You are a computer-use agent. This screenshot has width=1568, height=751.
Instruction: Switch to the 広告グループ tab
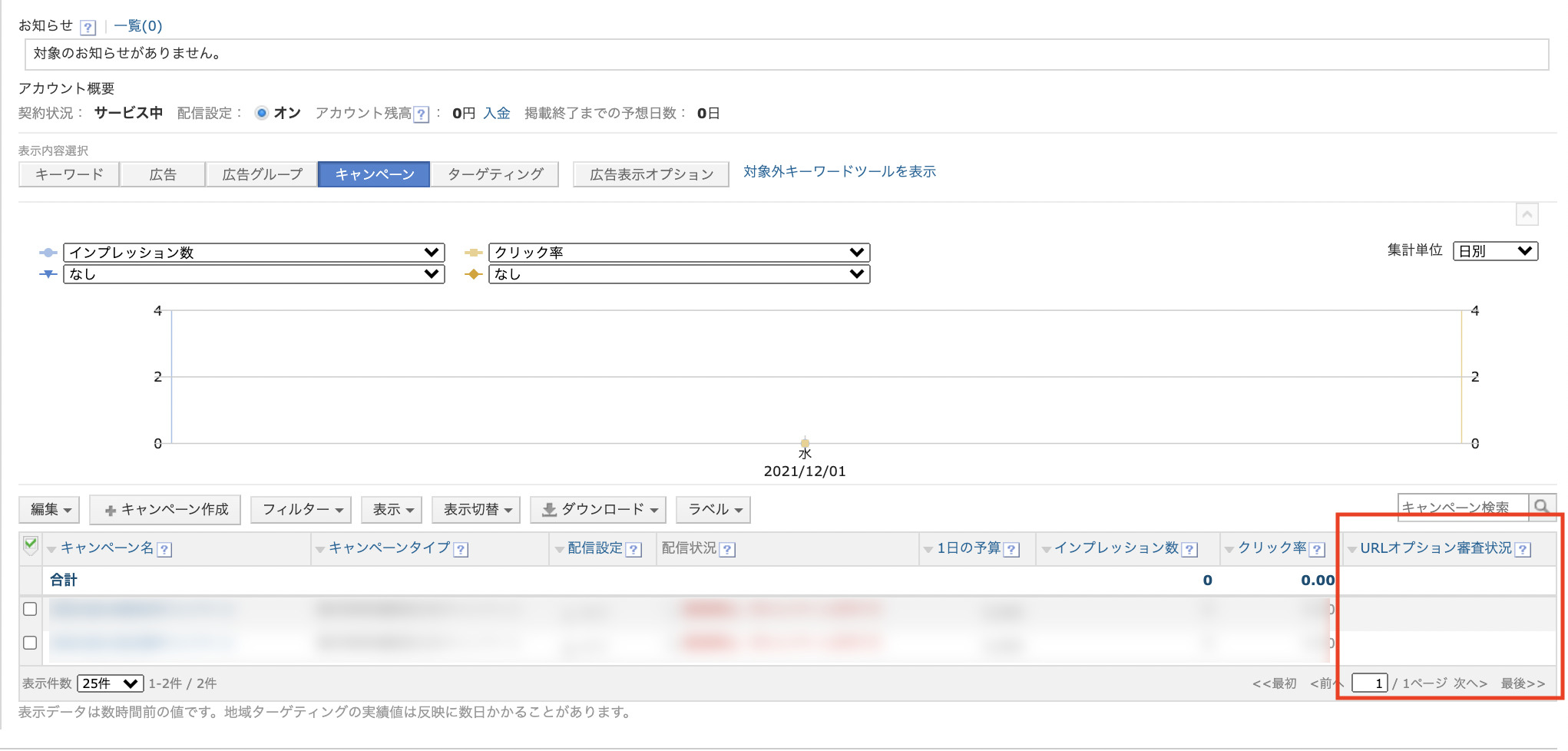(262, 174)
